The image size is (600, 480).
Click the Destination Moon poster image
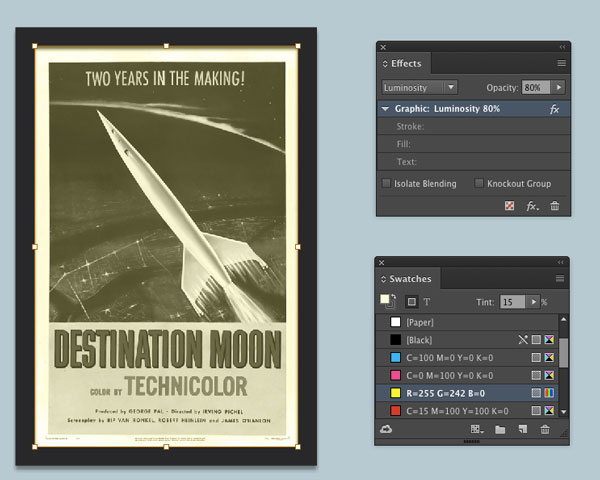(x=166, y=246)
